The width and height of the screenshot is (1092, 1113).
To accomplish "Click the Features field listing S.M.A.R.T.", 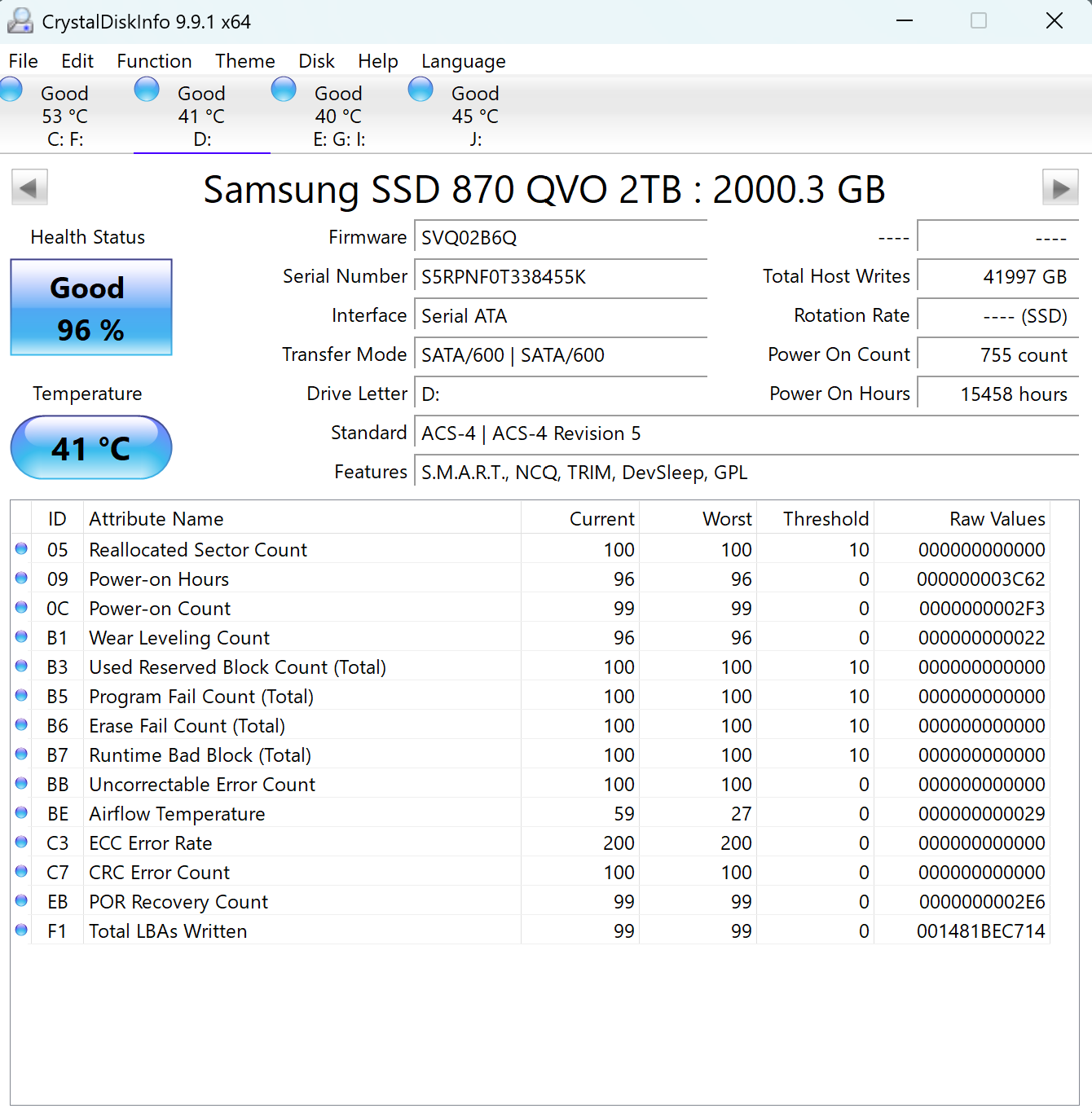I will pos(746,472).
